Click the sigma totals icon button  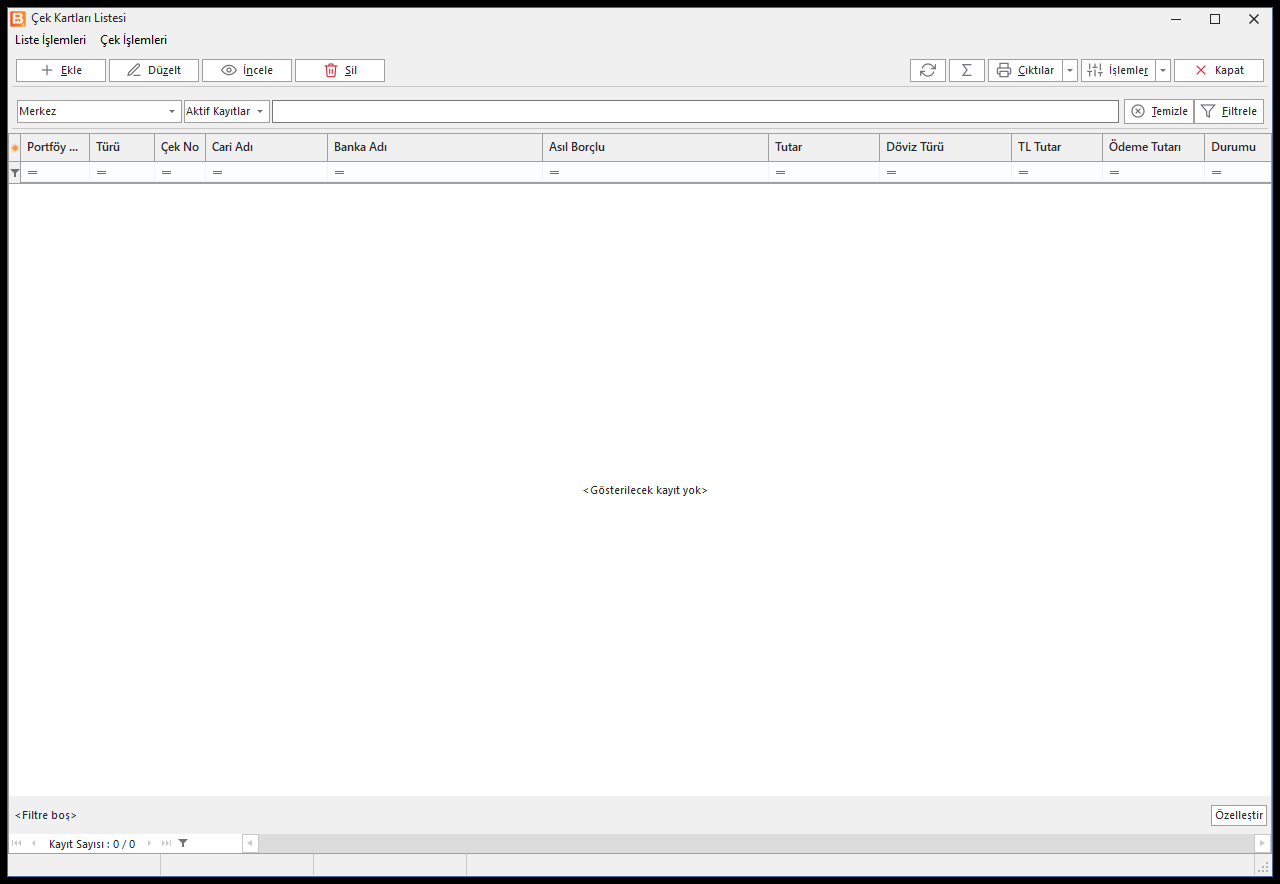(x=967, y=70)
